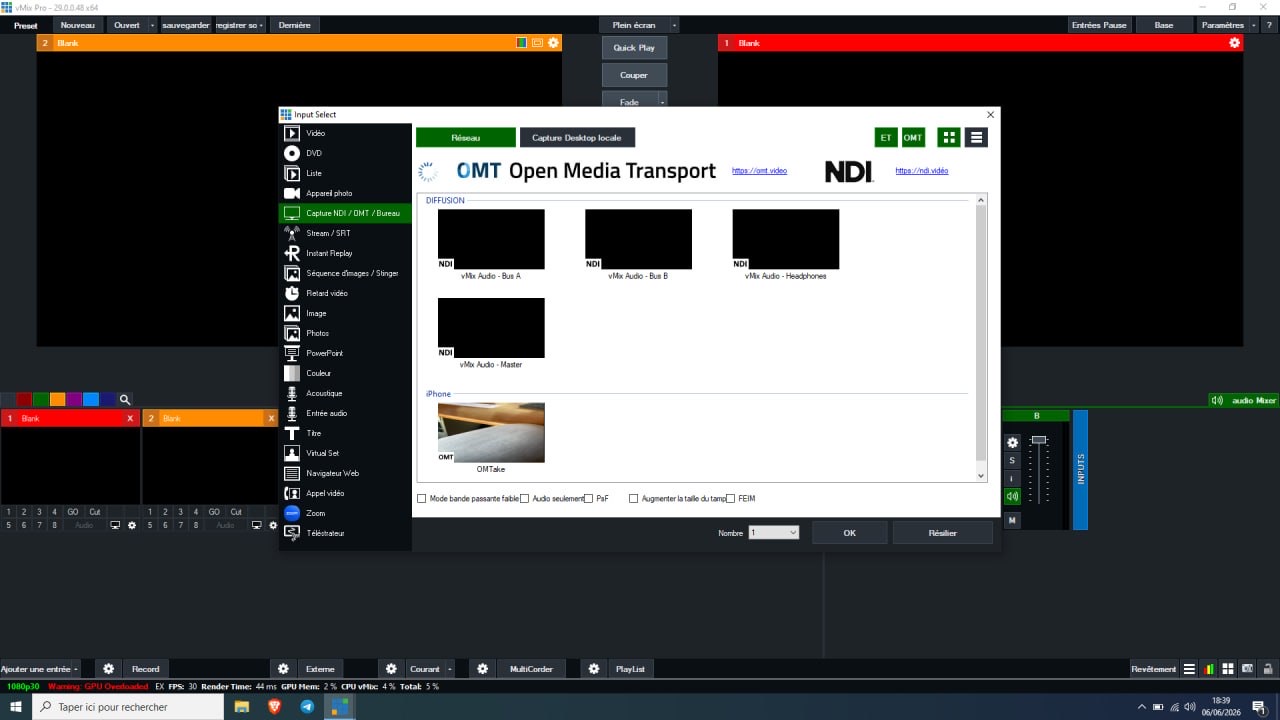
Task: Choose the DVD input type
Action: pyautogui.click(x=345, y=153)
